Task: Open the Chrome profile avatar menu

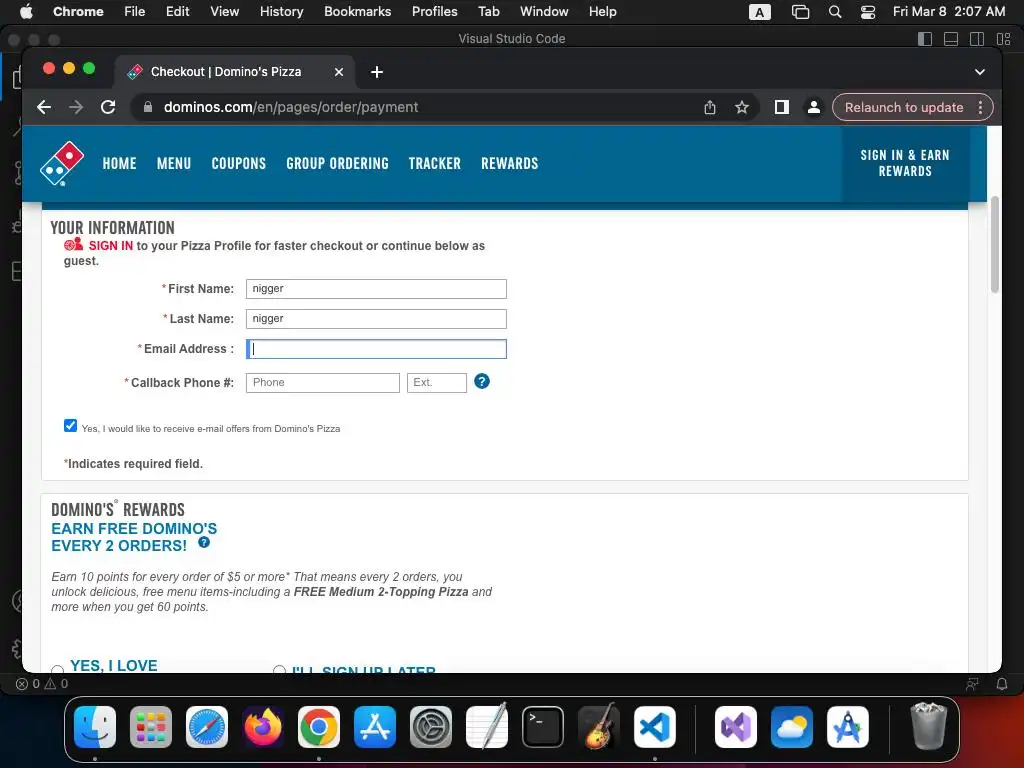Action: 814,107
